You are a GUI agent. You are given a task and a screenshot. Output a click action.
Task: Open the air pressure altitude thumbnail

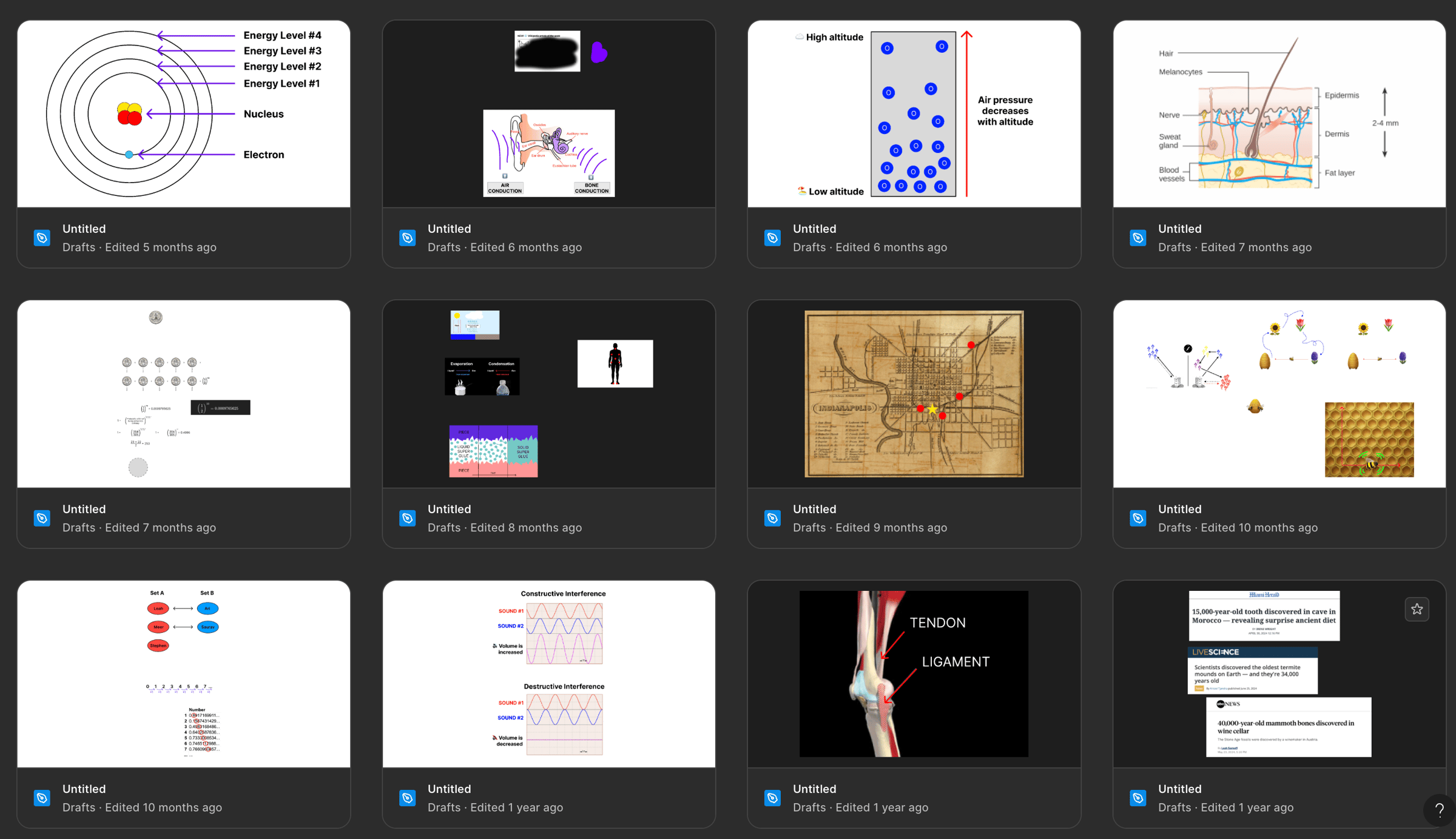914,114
